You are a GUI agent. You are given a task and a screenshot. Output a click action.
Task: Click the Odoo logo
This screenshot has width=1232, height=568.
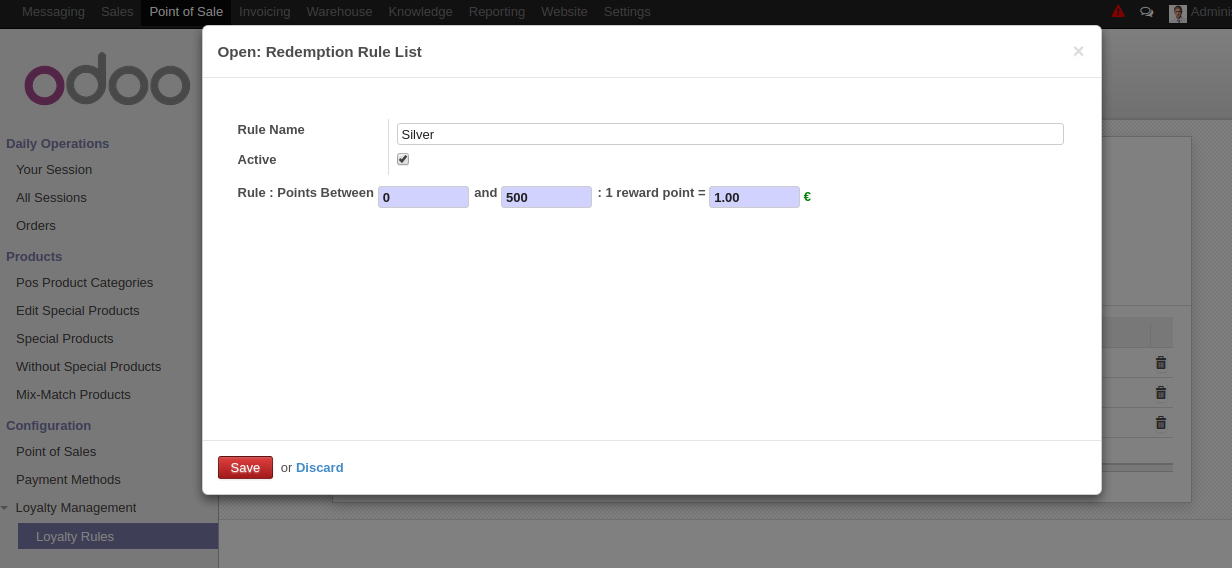pyautogui.click(x=108, y=85)
